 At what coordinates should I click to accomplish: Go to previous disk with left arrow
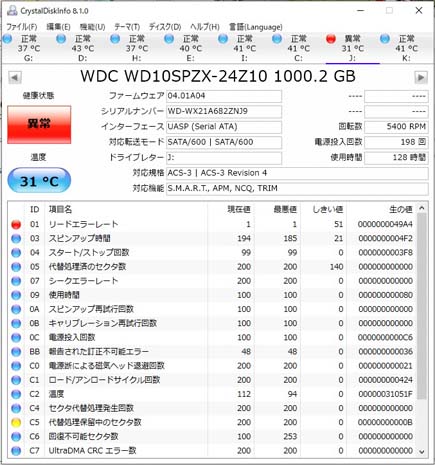14,78
